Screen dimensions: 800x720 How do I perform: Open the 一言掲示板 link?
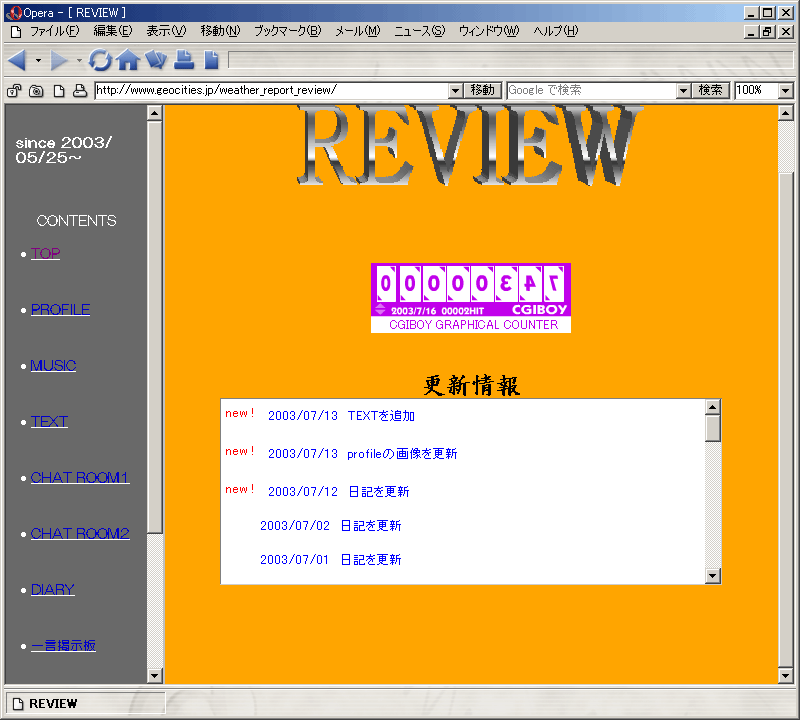(x=63, y=645)
